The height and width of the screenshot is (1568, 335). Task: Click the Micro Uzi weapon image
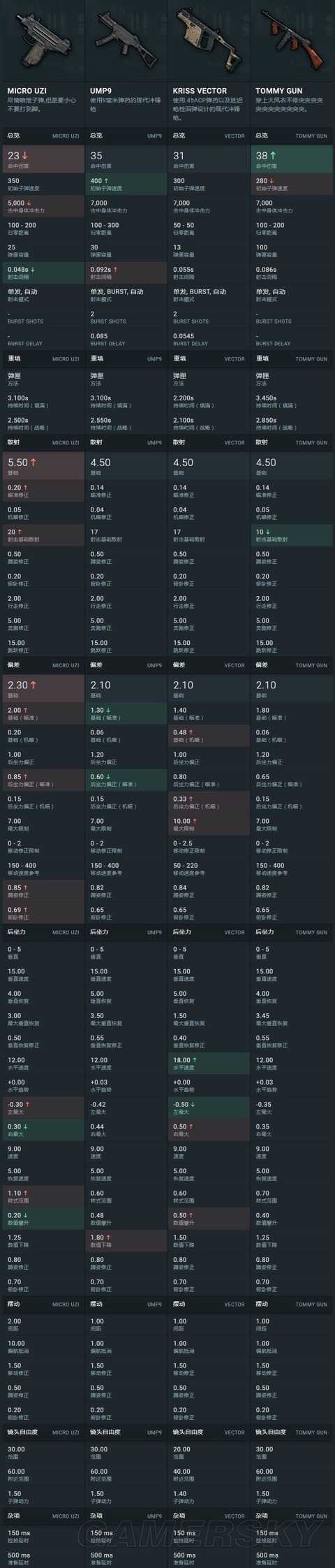click(42, 41)
